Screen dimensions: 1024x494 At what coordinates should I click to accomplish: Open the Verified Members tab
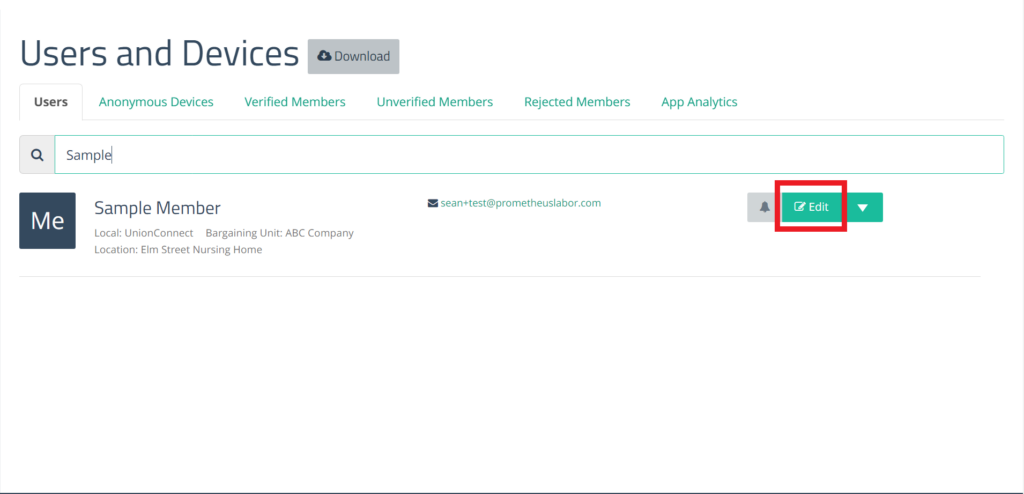click(295, 102)
